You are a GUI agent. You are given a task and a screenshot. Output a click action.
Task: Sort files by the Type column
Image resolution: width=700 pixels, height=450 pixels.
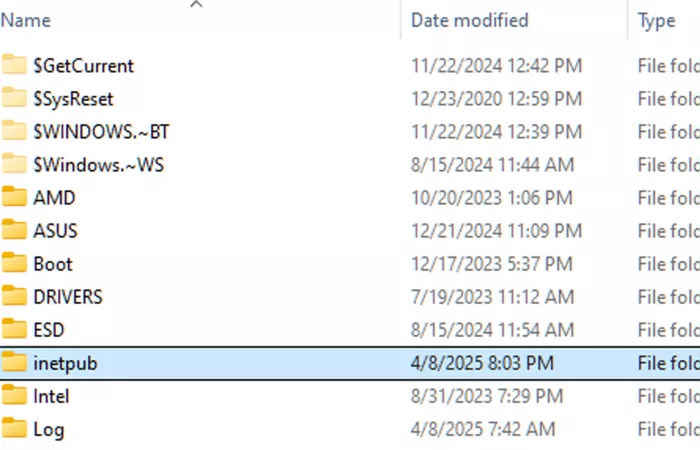(657, 20)
